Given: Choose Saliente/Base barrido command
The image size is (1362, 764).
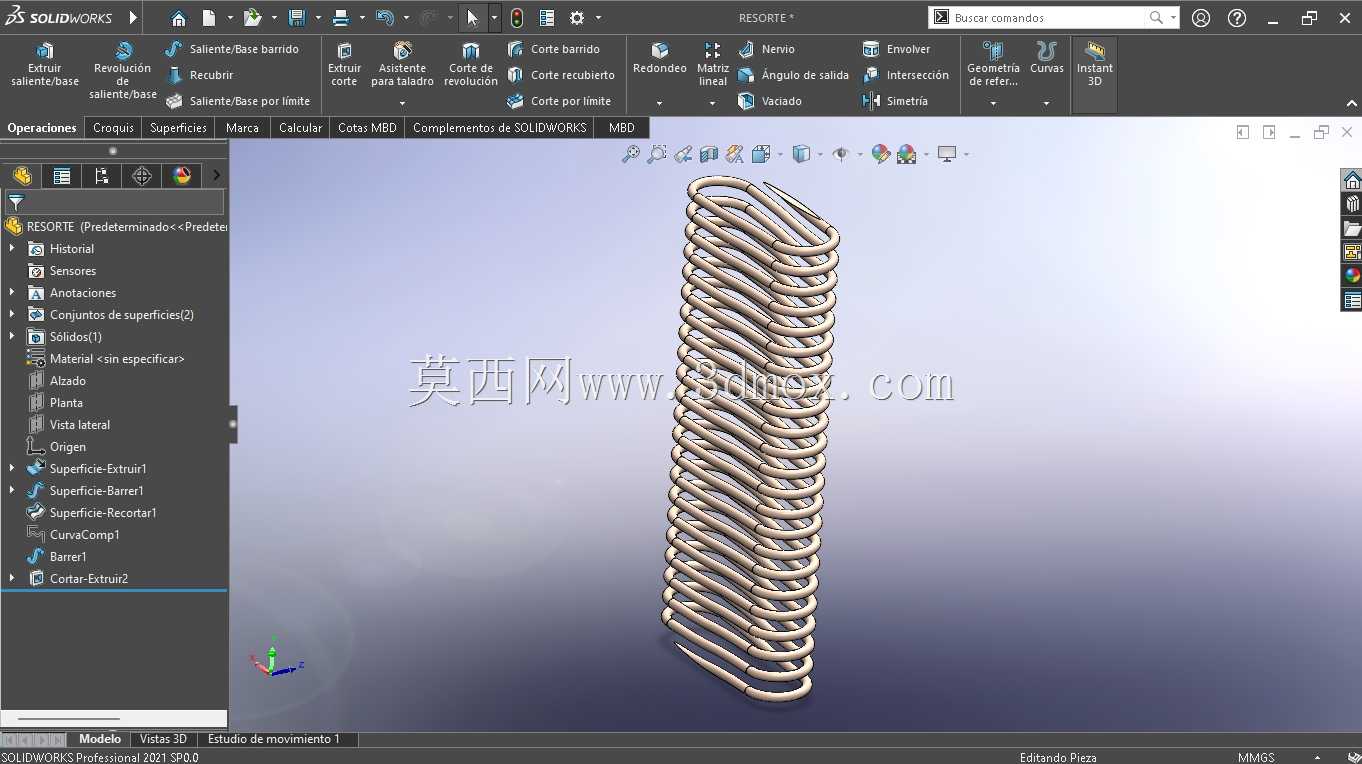Looking at the screenshot, I should [x=232, y=49].
